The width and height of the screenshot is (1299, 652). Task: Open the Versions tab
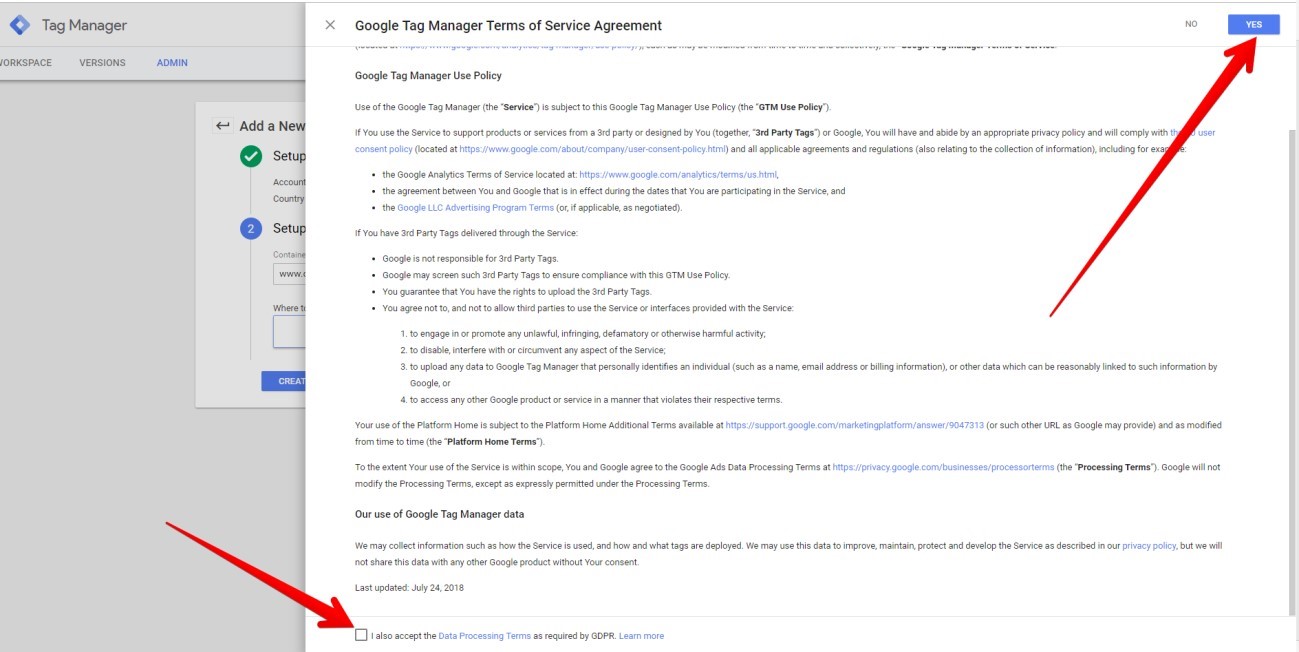(x=103, y=63)
